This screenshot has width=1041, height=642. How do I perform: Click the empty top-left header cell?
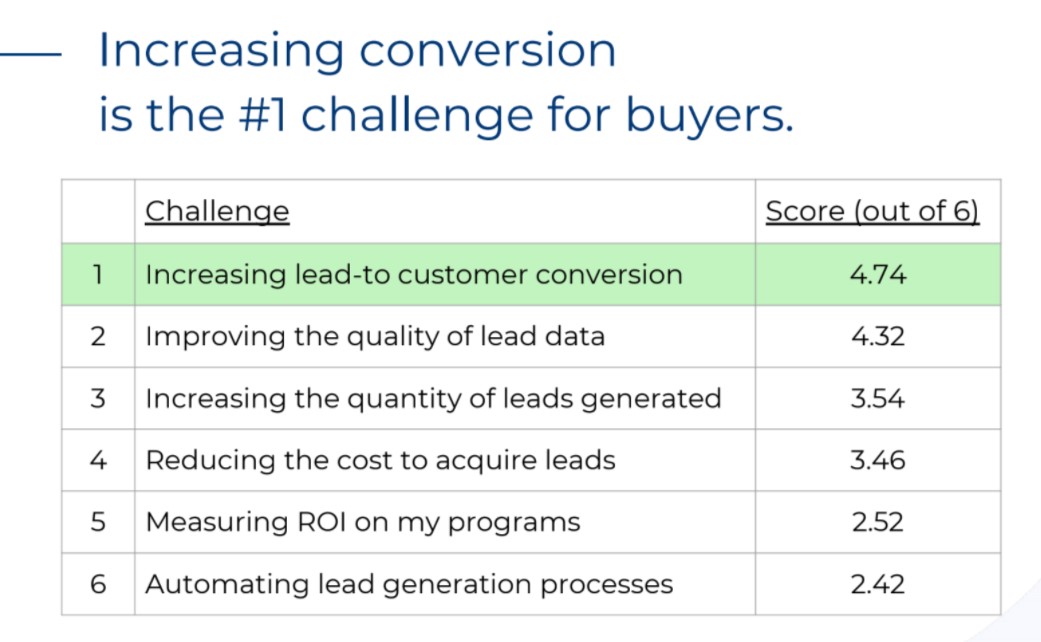97,212
